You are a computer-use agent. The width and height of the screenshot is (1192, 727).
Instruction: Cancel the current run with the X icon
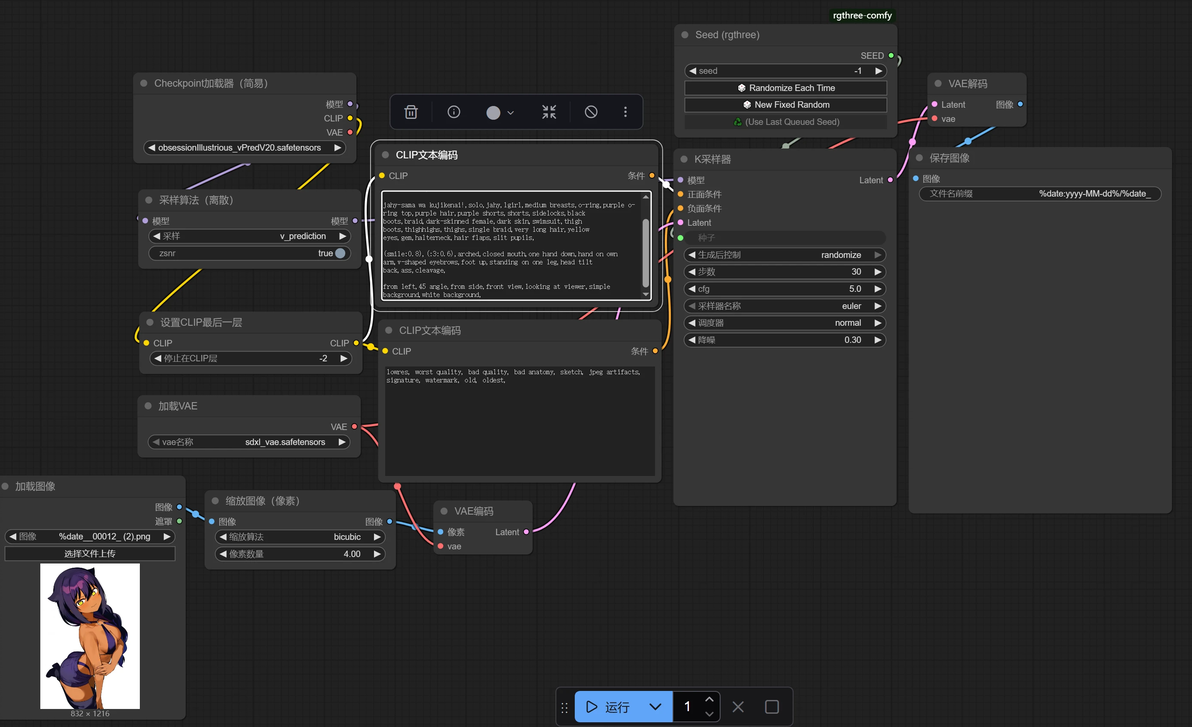[x=738, y=706]
